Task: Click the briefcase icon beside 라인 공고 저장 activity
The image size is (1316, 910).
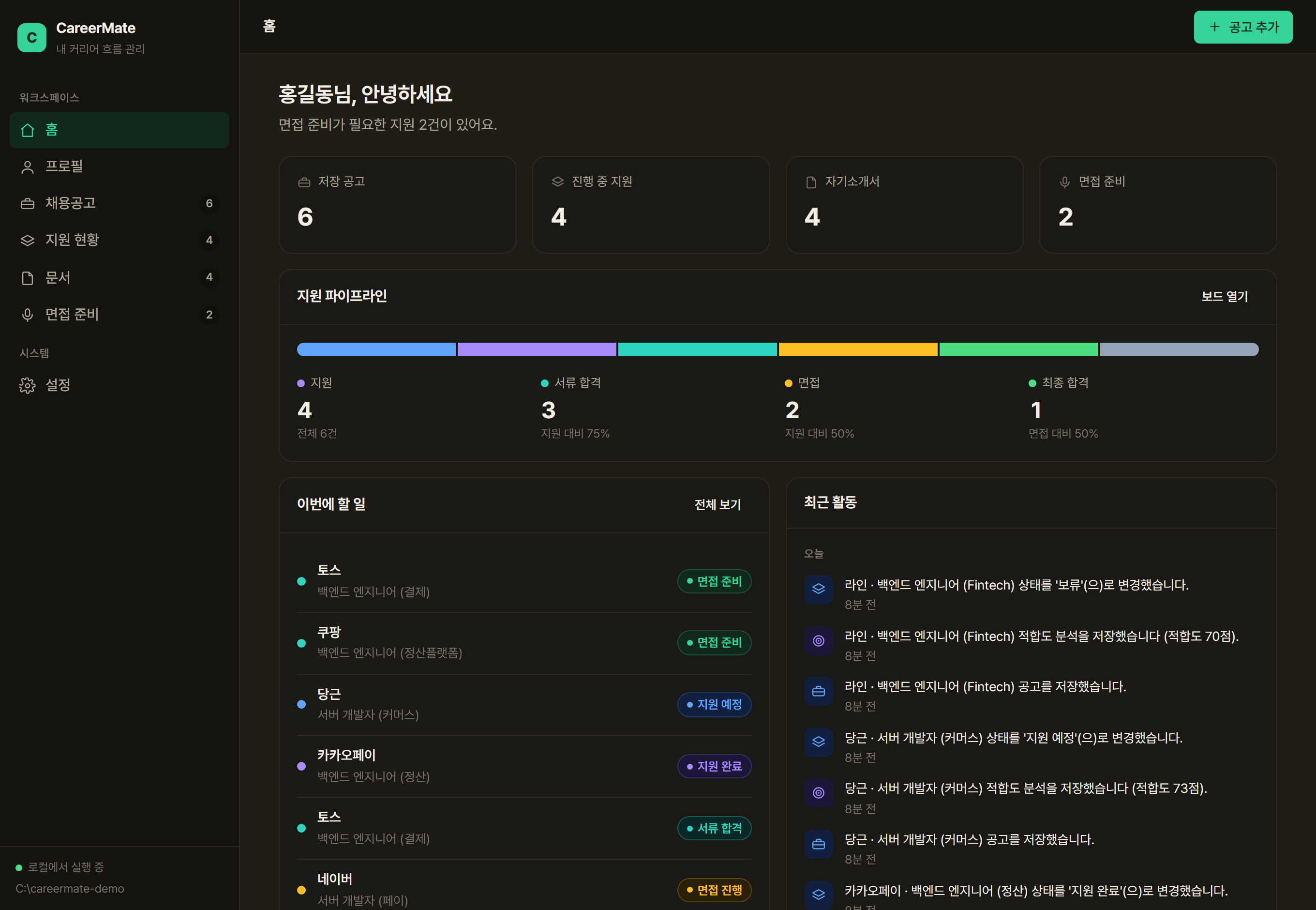Action: tap(819, 691)
